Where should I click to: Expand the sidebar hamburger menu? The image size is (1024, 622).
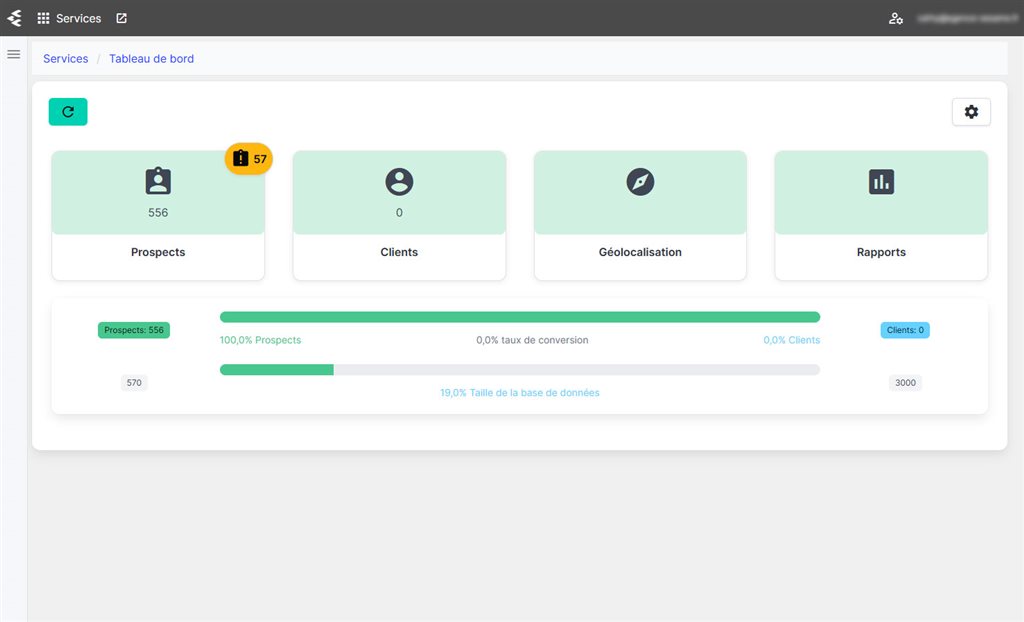[x=14, y=54]
